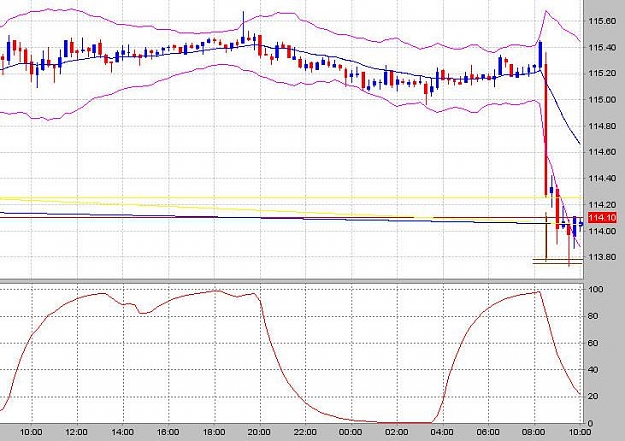Click the oscillator 100 scale label
This screenshot has width=625, height=441.
pos(596,289)
